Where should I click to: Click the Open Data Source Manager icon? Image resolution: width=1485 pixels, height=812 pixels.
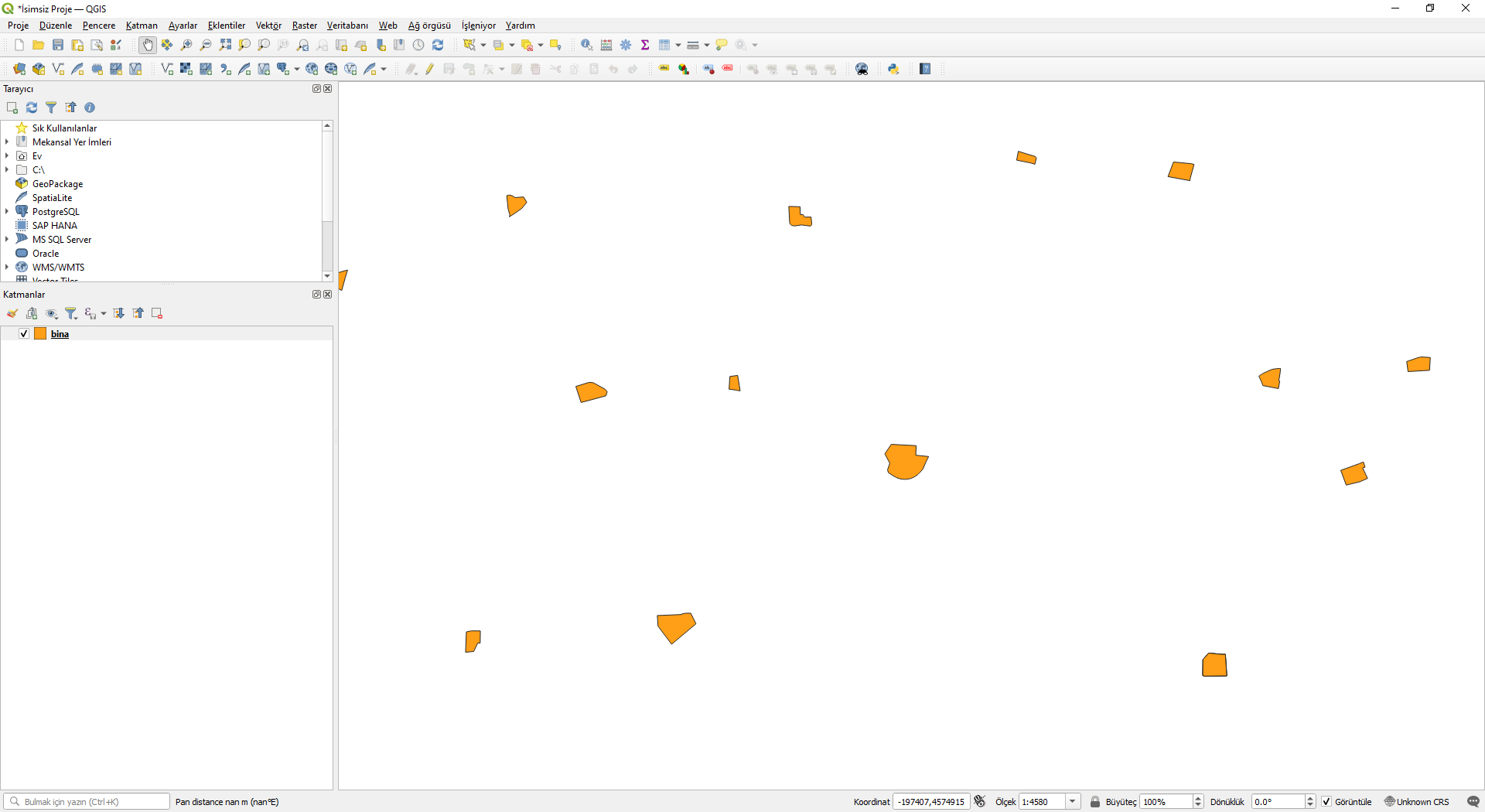coord(19,69)
